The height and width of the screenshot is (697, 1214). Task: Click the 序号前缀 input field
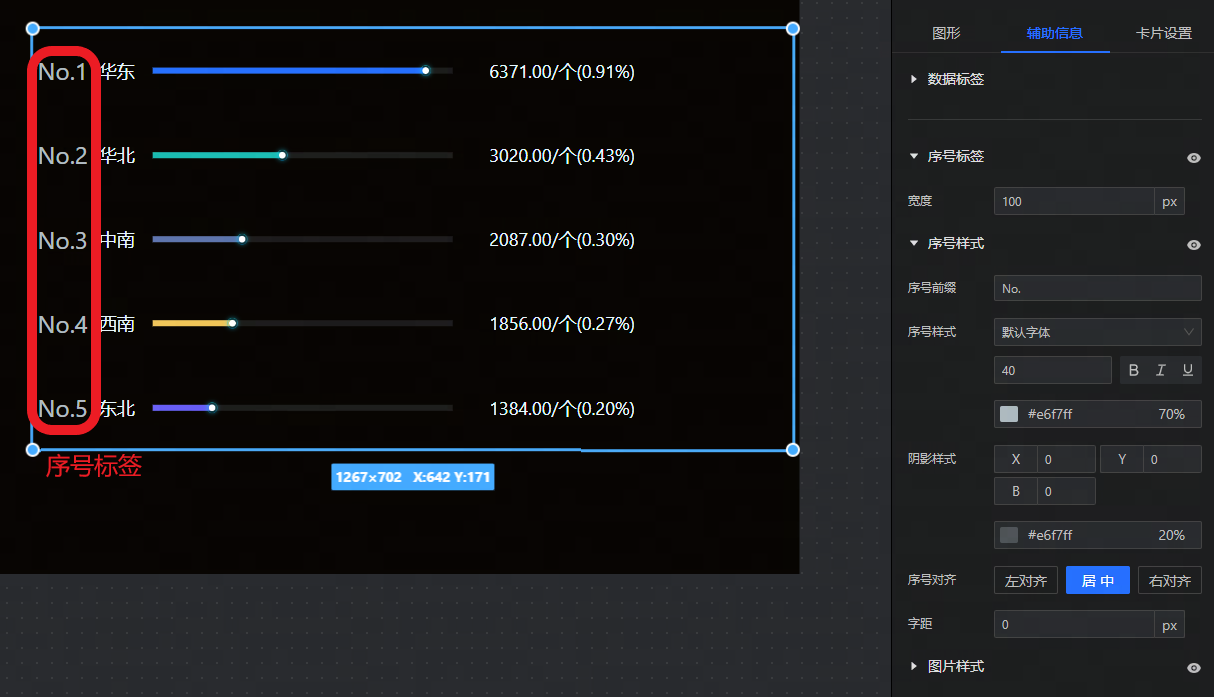[x=1097, y=288]
